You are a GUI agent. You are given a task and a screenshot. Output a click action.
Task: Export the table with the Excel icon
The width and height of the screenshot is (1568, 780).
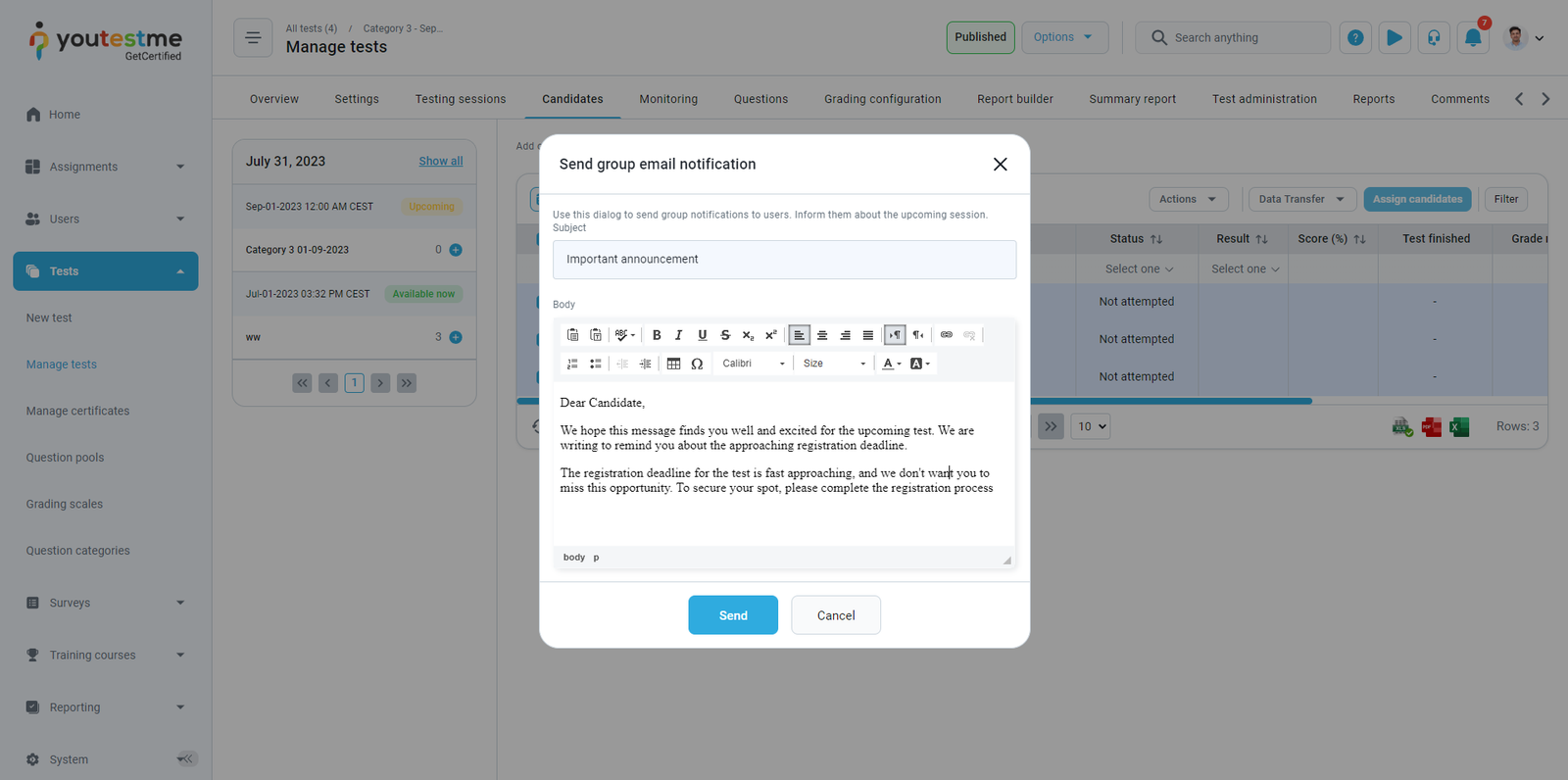1459,427
